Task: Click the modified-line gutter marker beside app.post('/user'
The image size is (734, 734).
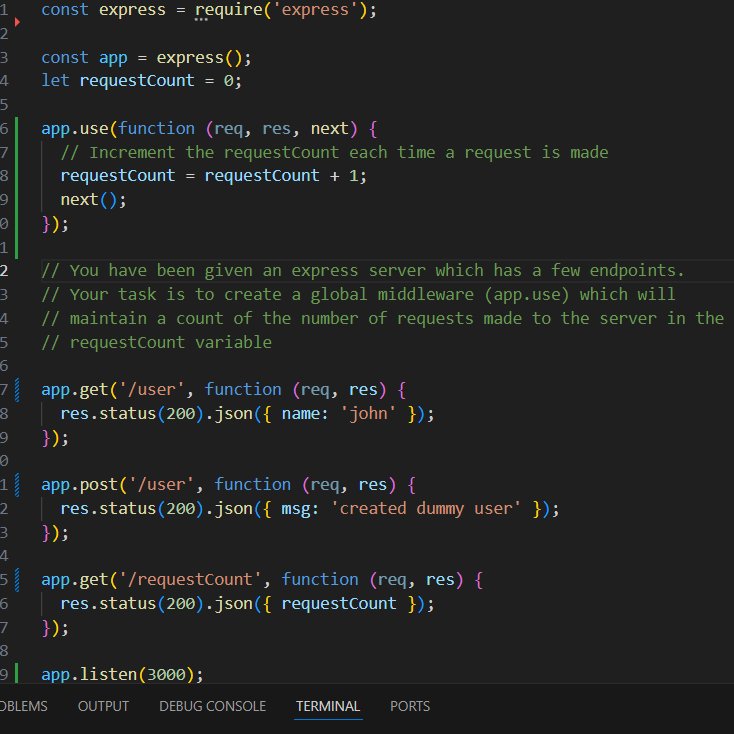Action: tap(17, 484)
